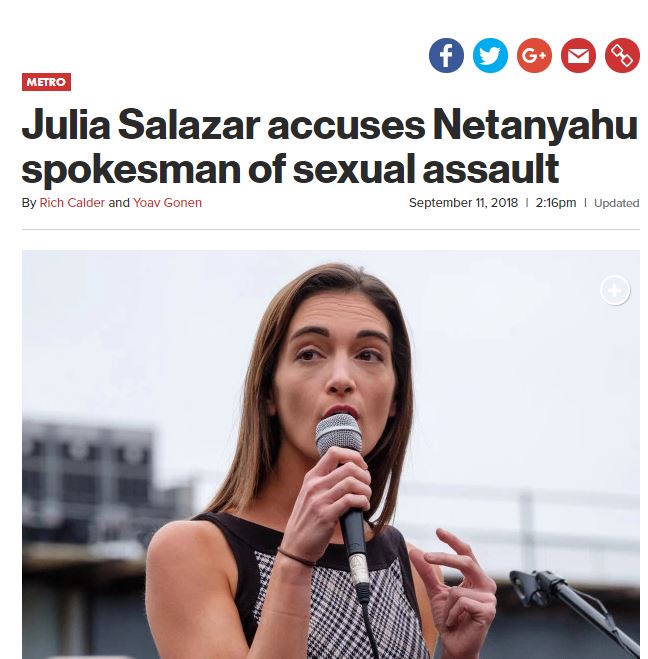Click the Updated label
Viewport: 648px width, 659px height.
(616, 203)
